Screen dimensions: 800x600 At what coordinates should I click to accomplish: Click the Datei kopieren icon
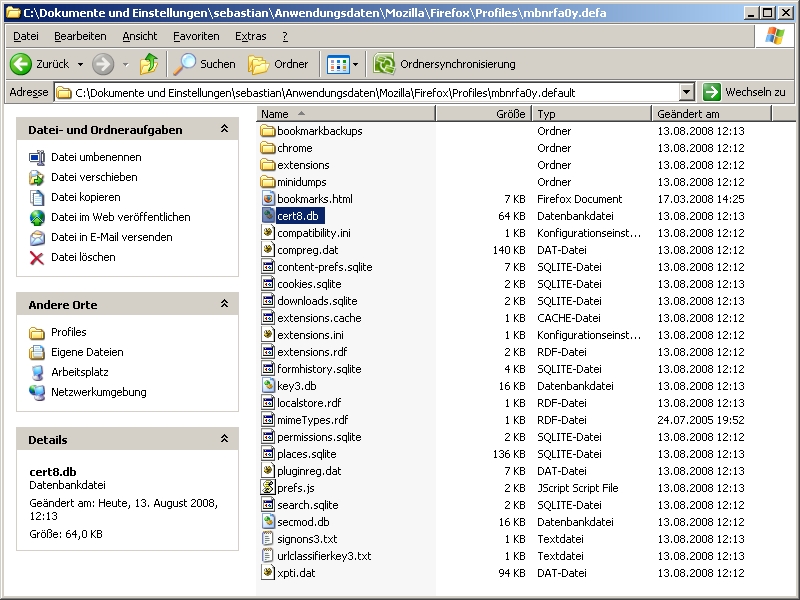37,197
